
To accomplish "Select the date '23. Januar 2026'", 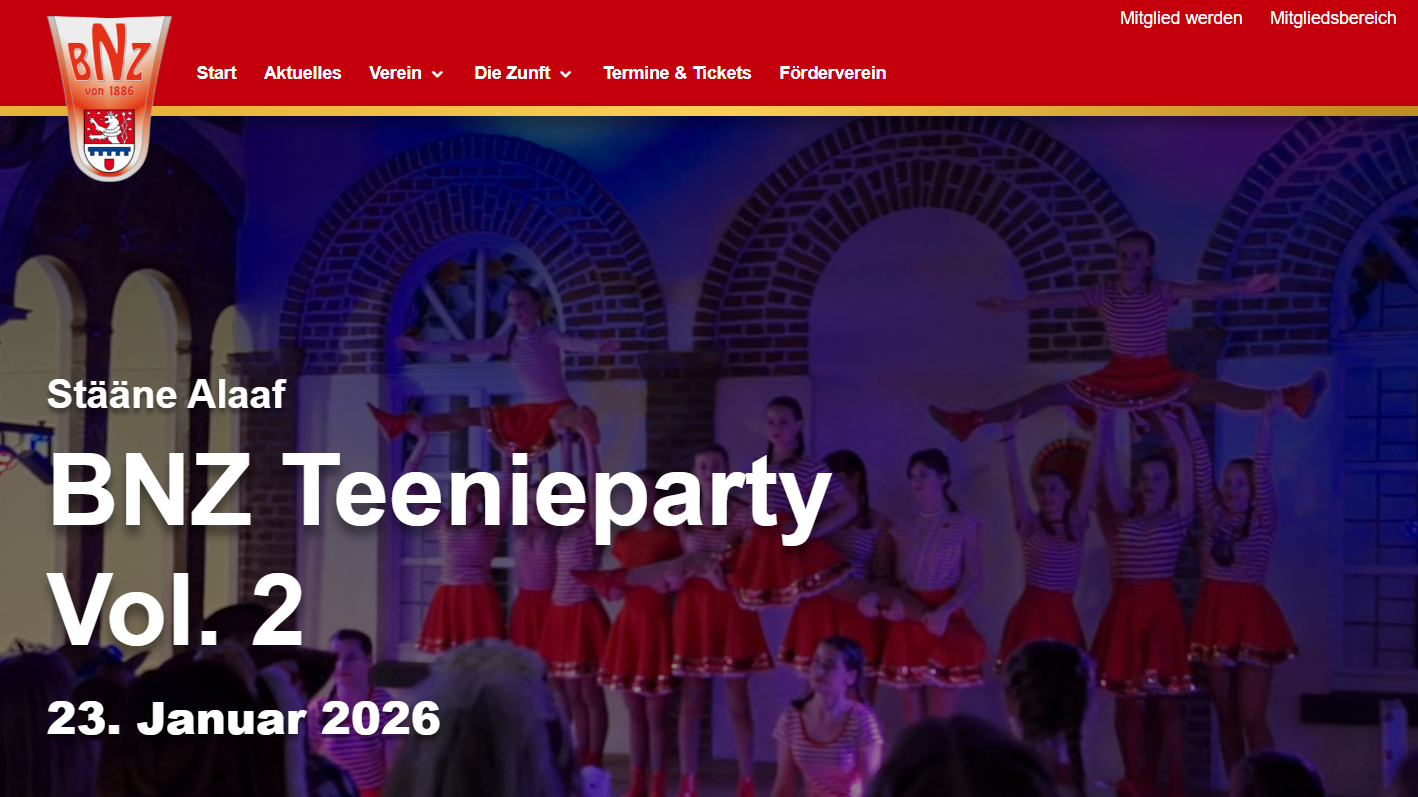I will click(x=244, y=718).
